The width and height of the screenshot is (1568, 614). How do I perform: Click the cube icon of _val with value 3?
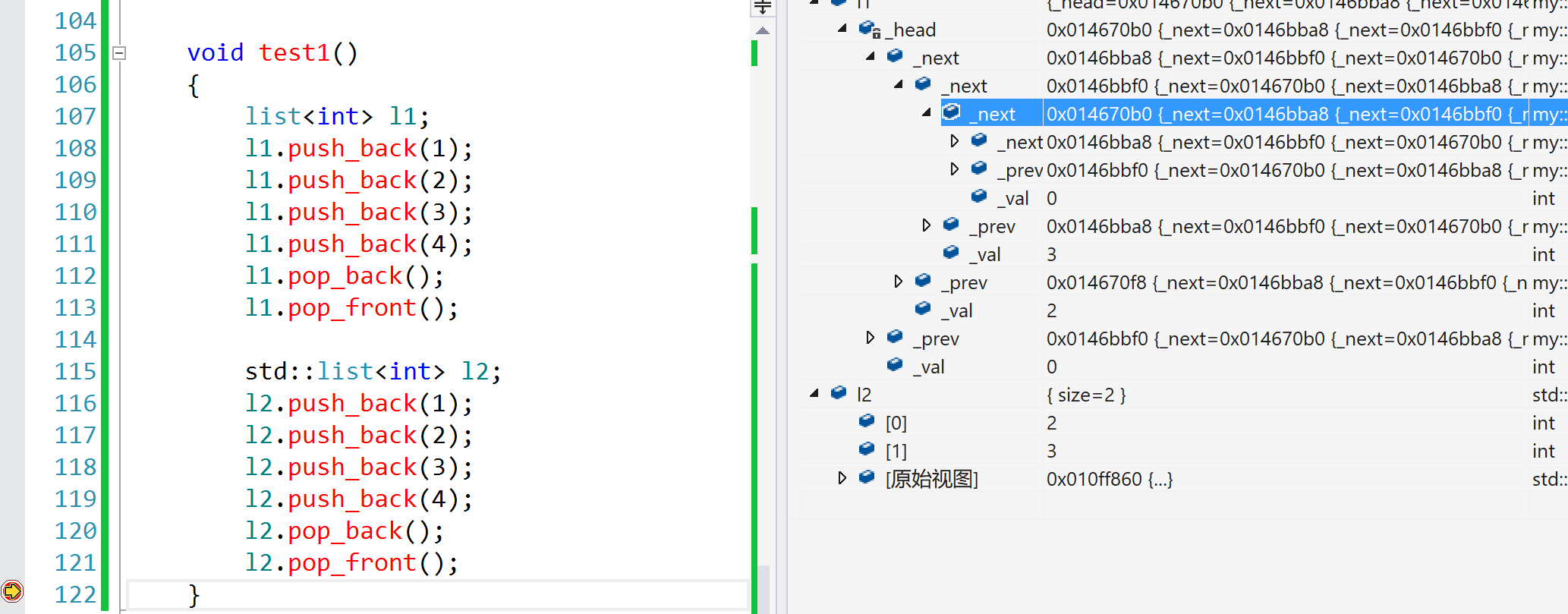(x=952, y=253)
